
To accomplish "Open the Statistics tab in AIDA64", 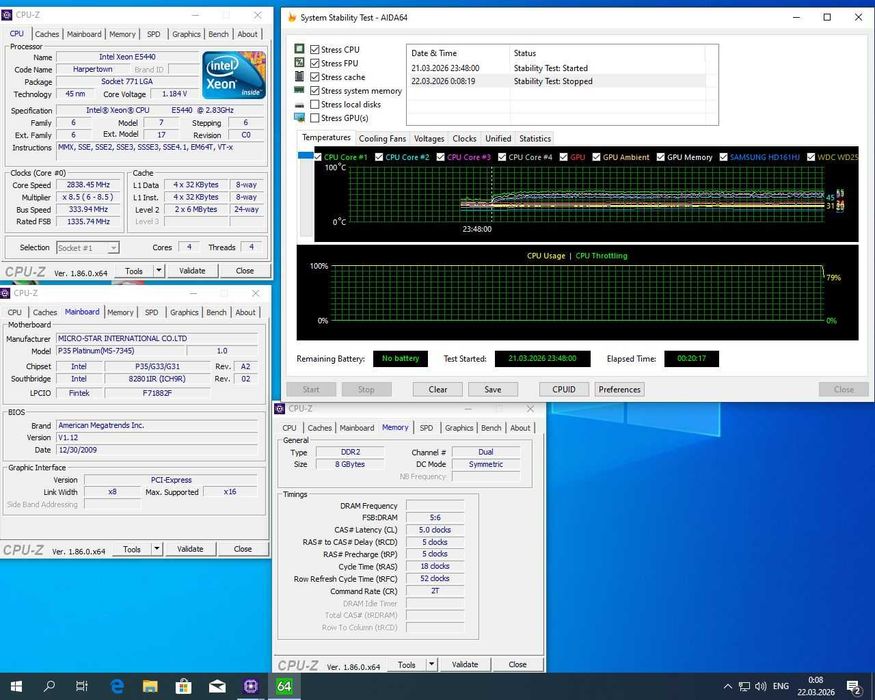I will (x=535, y=138).
